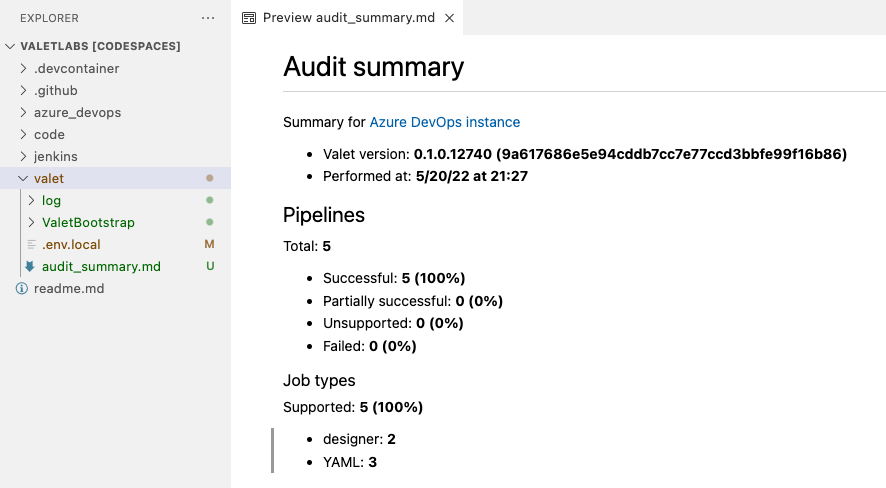Close the Preview audit_summary.md tab
This screenshot has height=488, width=886.
tap(449, 18)
